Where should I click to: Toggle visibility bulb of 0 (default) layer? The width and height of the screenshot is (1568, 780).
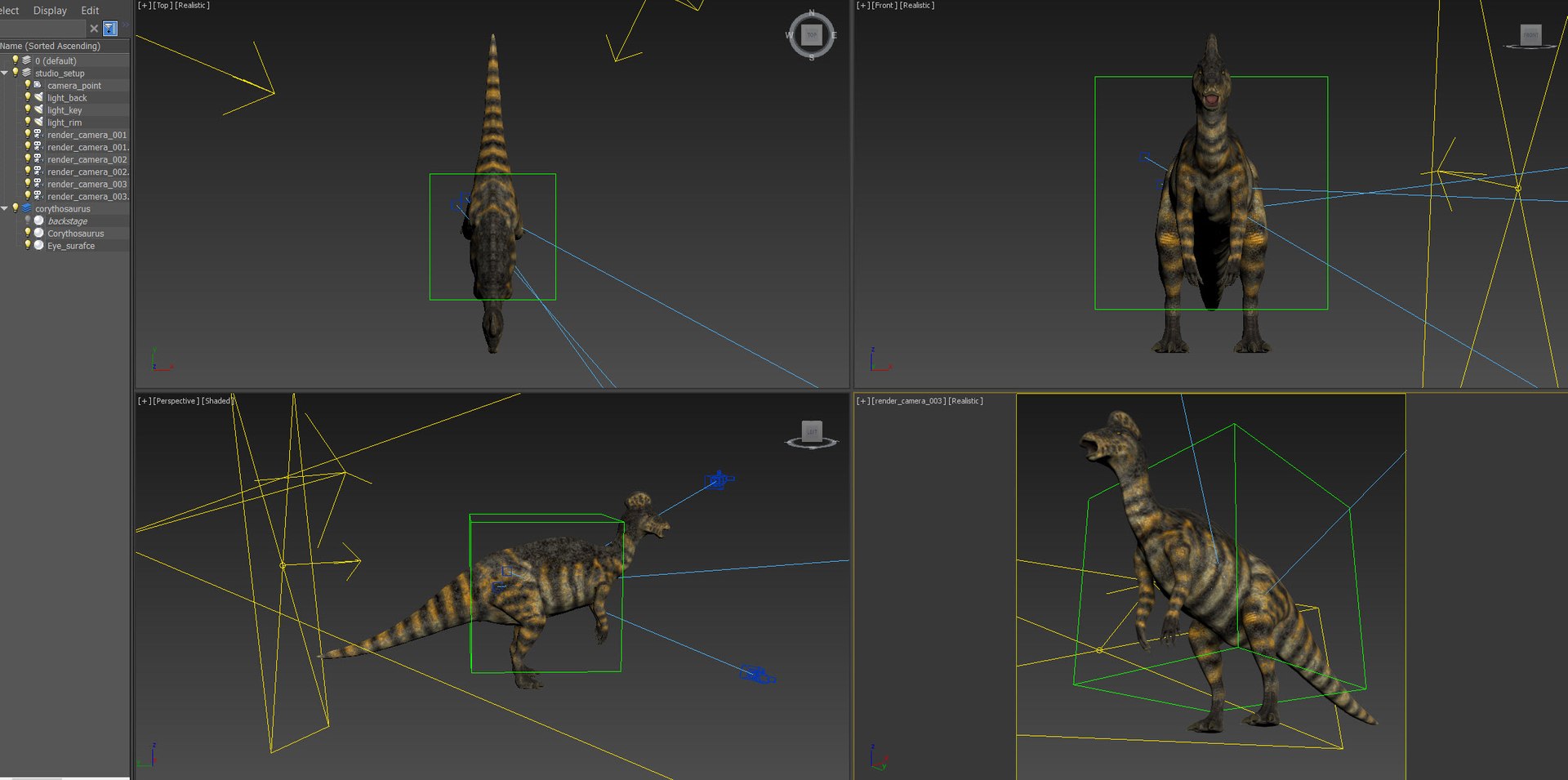click(x=15, y=60)
